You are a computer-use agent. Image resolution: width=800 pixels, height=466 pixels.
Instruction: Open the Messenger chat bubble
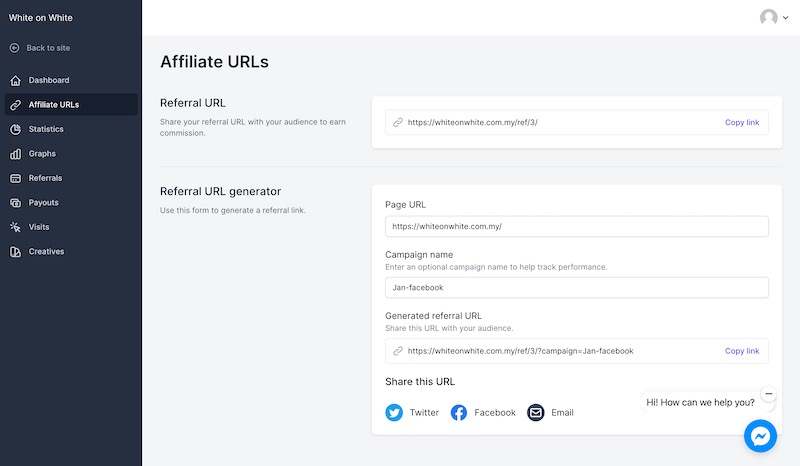point(760,436)
